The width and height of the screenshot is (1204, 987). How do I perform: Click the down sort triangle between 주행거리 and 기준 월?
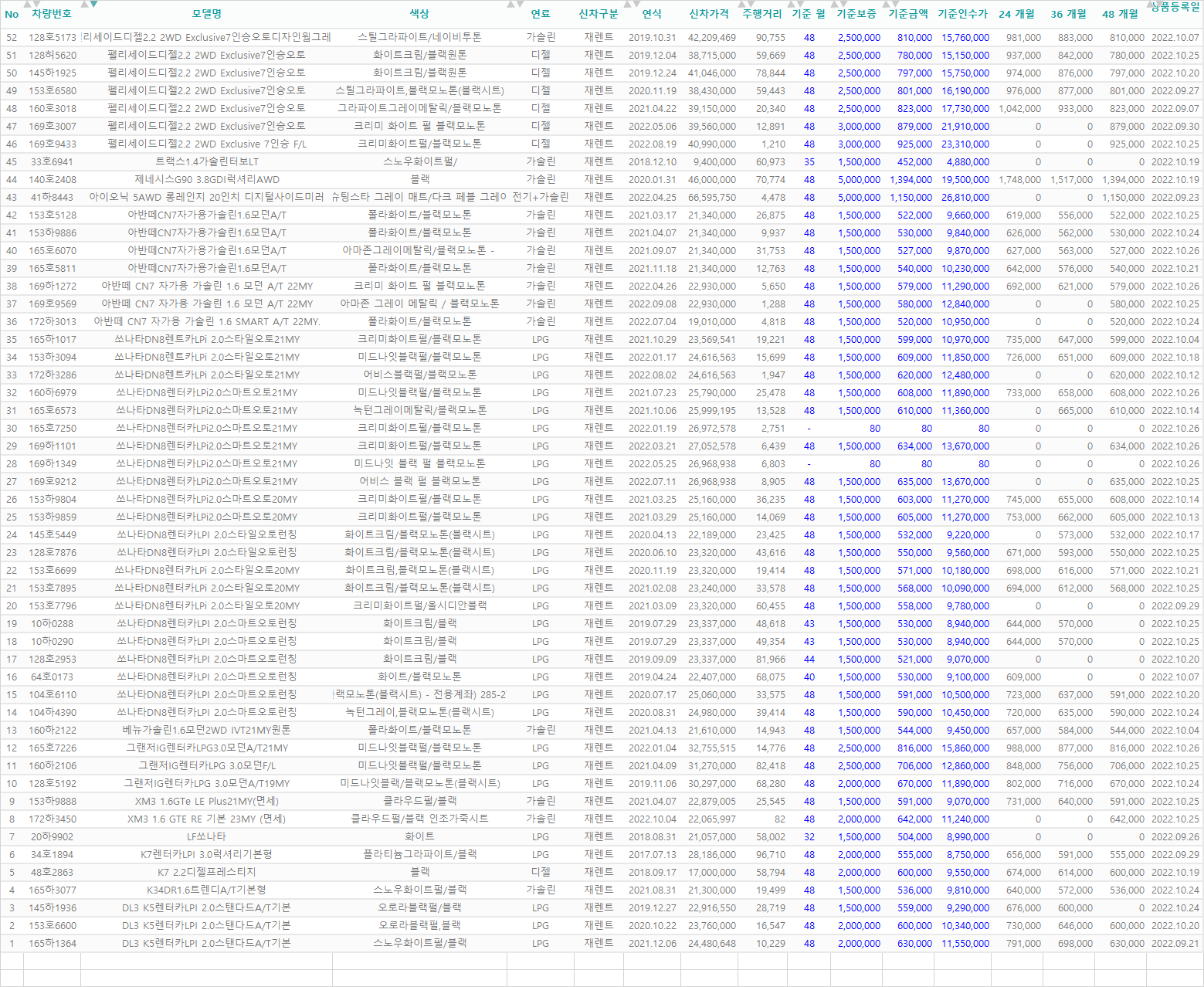pos(800,4)
